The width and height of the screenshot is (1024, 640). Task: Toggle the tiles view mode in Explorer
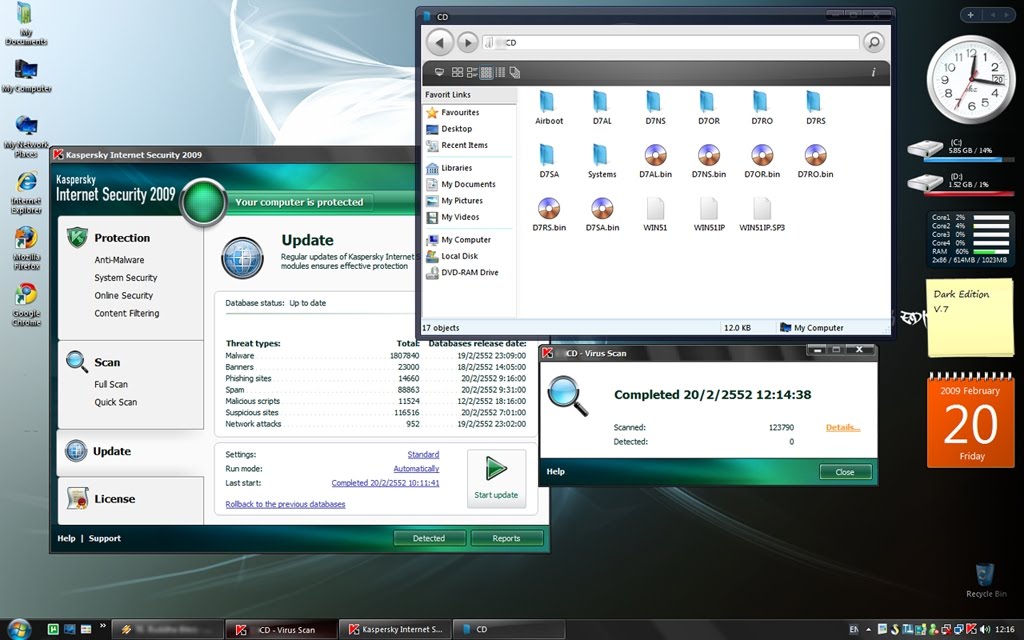[470, 72]
